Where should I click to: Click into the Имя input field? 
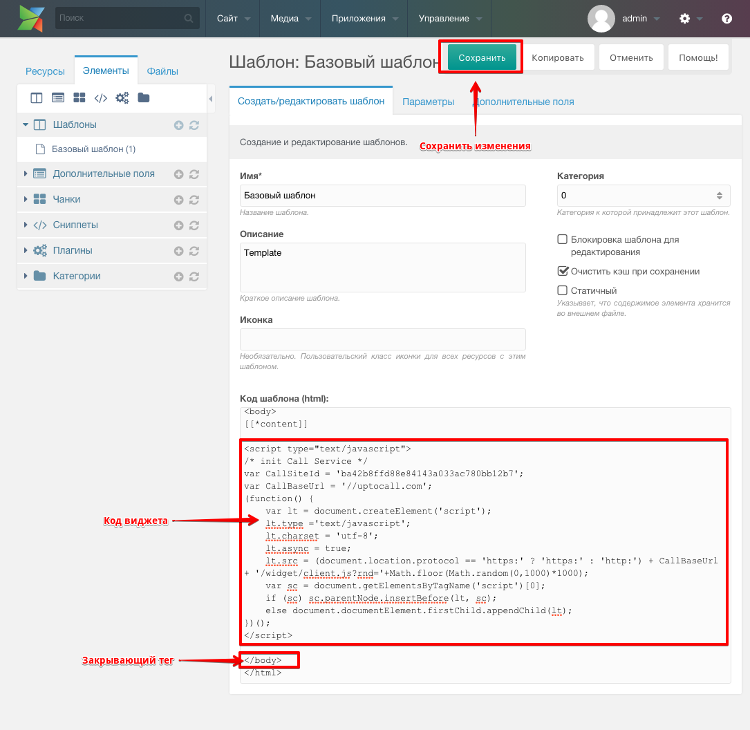click(382, 196)
